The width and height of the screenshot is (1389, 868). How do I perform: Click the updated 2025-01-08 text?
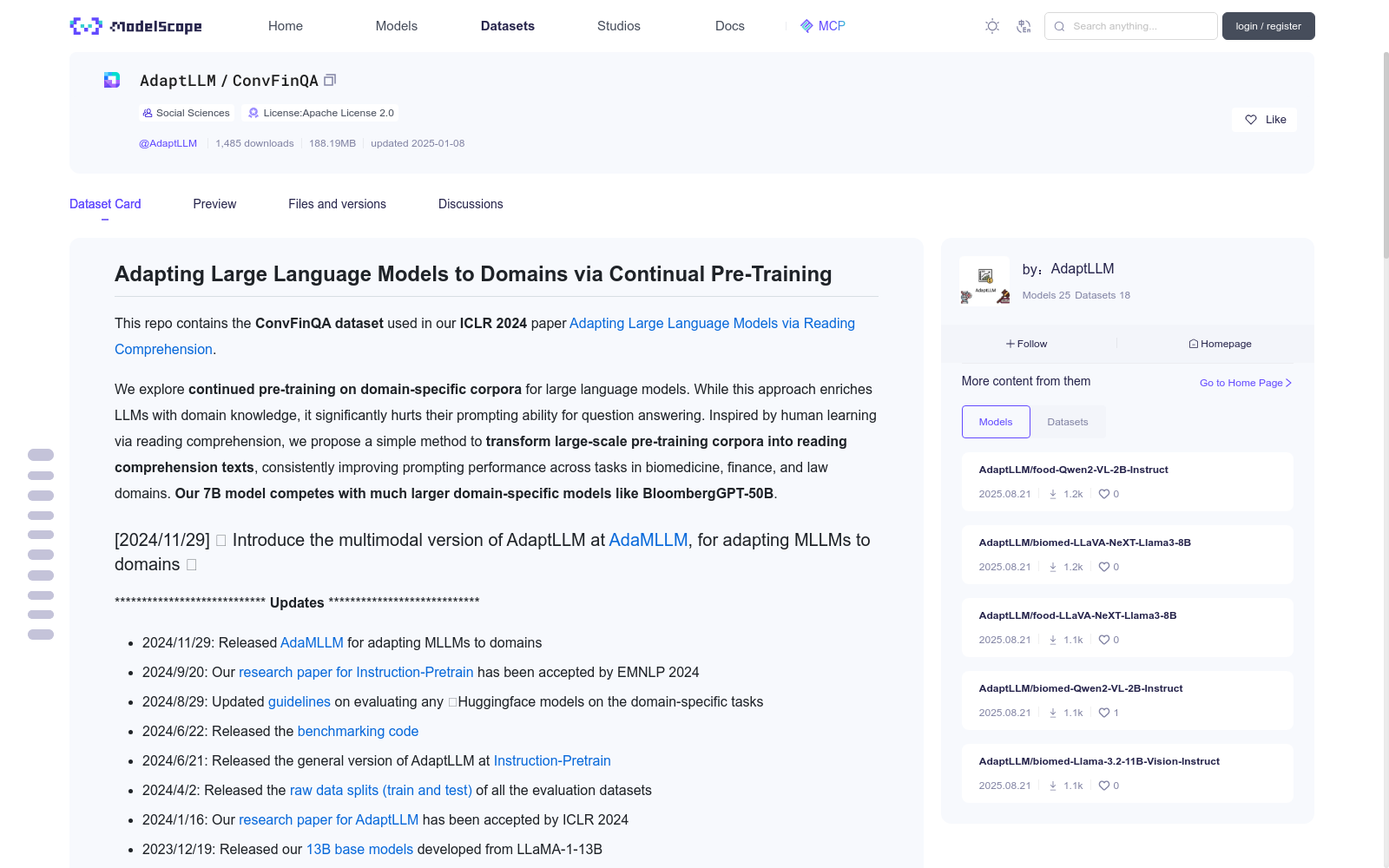(x=418, y=143)
